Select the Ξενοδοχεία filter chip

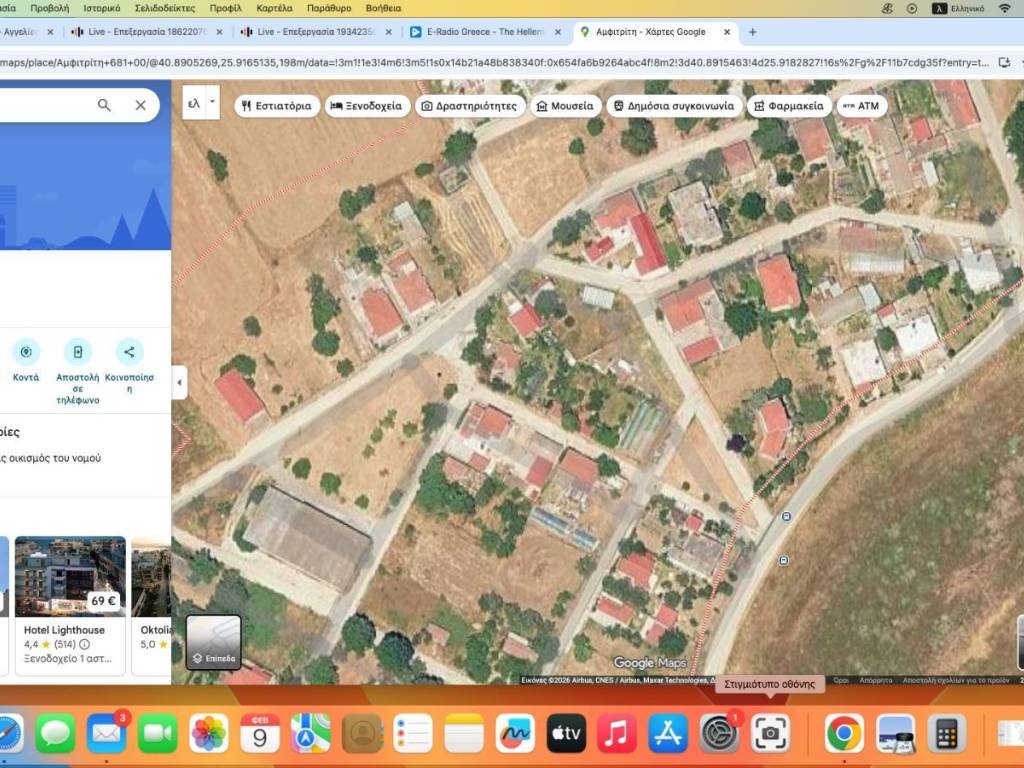[367, 106]
